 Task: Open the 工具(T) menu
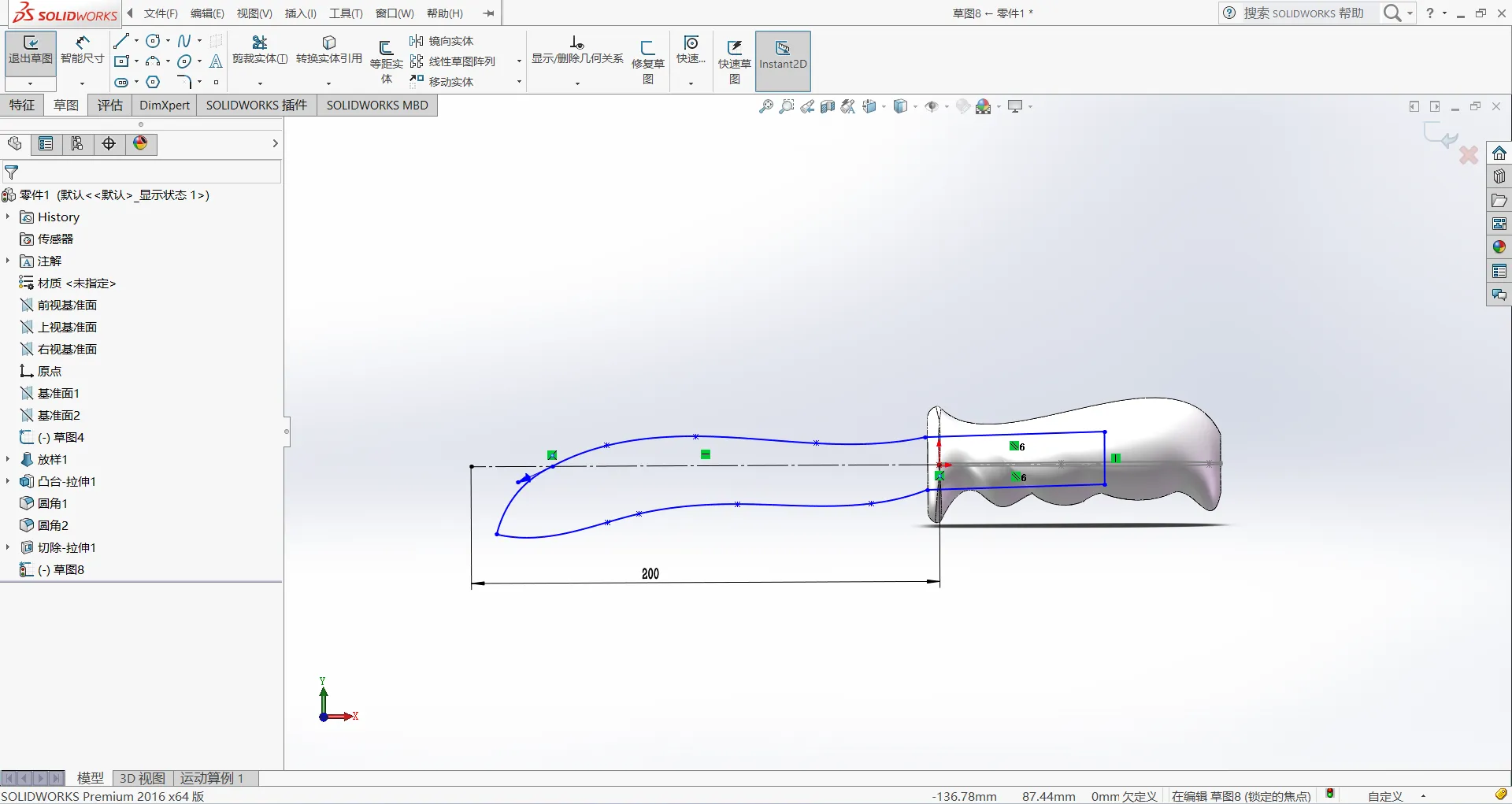pos(346,13)
